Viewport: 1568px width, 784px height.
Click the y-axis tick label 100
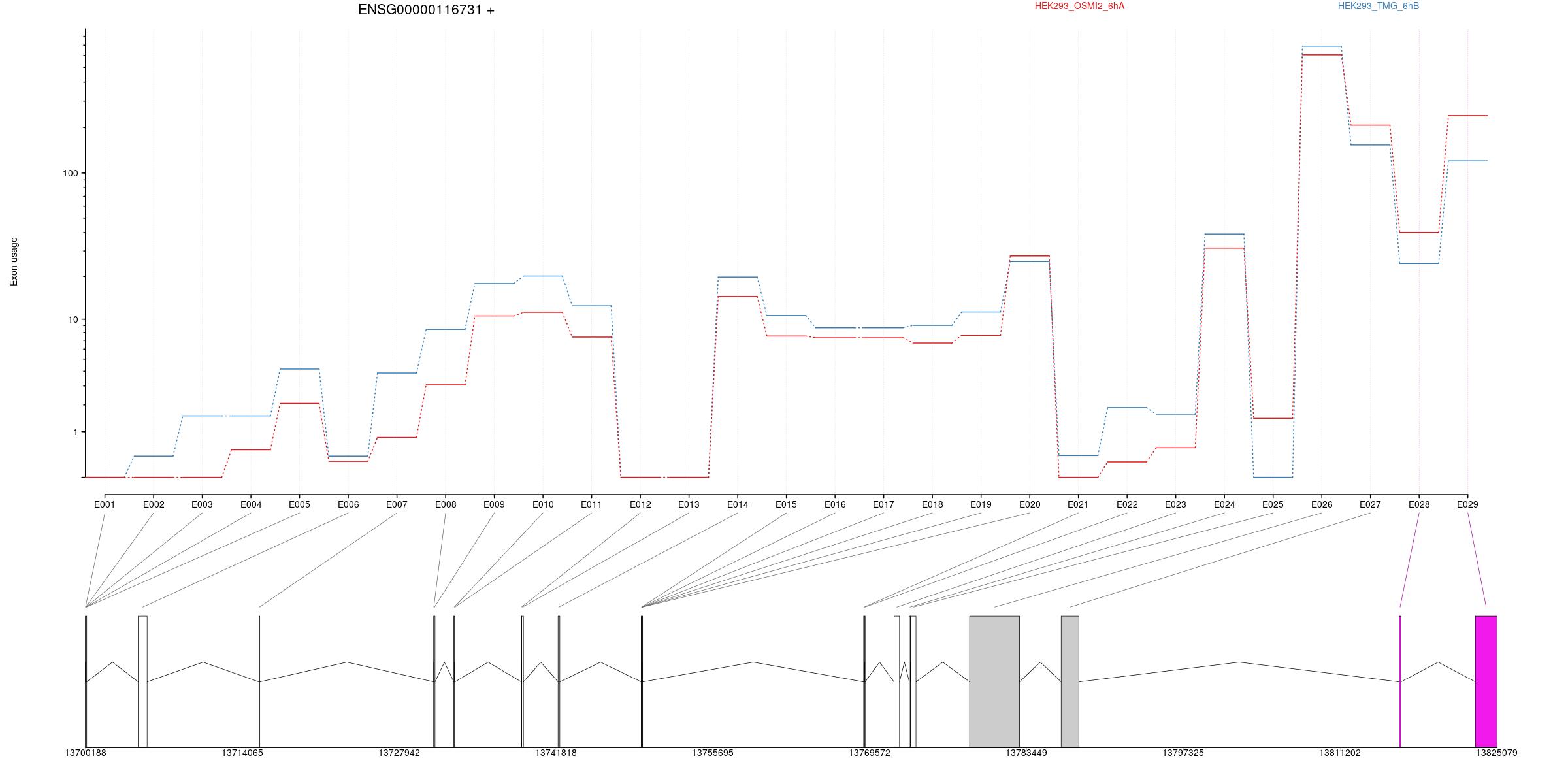click(70, 173)
